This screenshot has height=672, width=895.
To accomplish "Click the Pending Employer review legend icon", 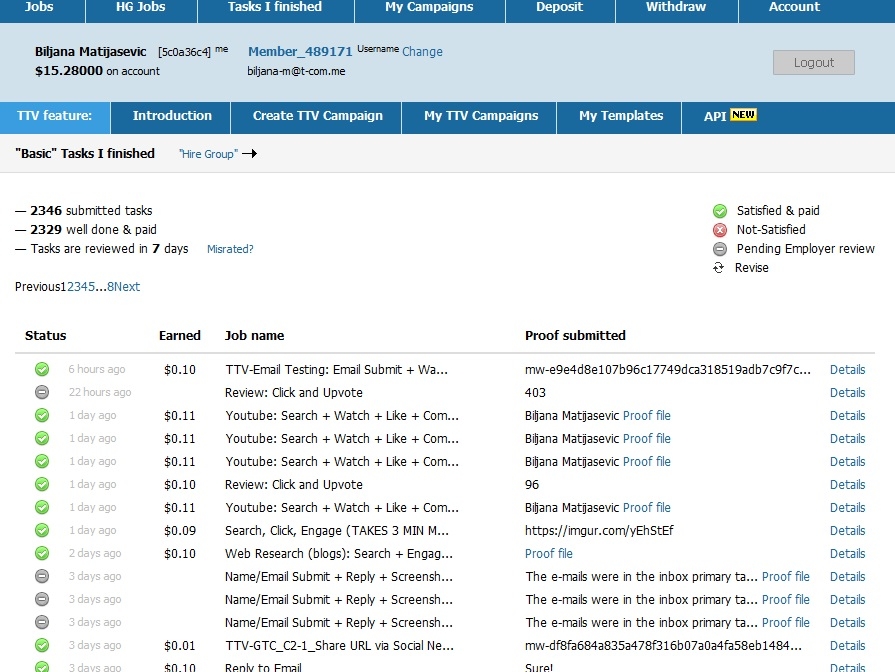I will point(719,249).
